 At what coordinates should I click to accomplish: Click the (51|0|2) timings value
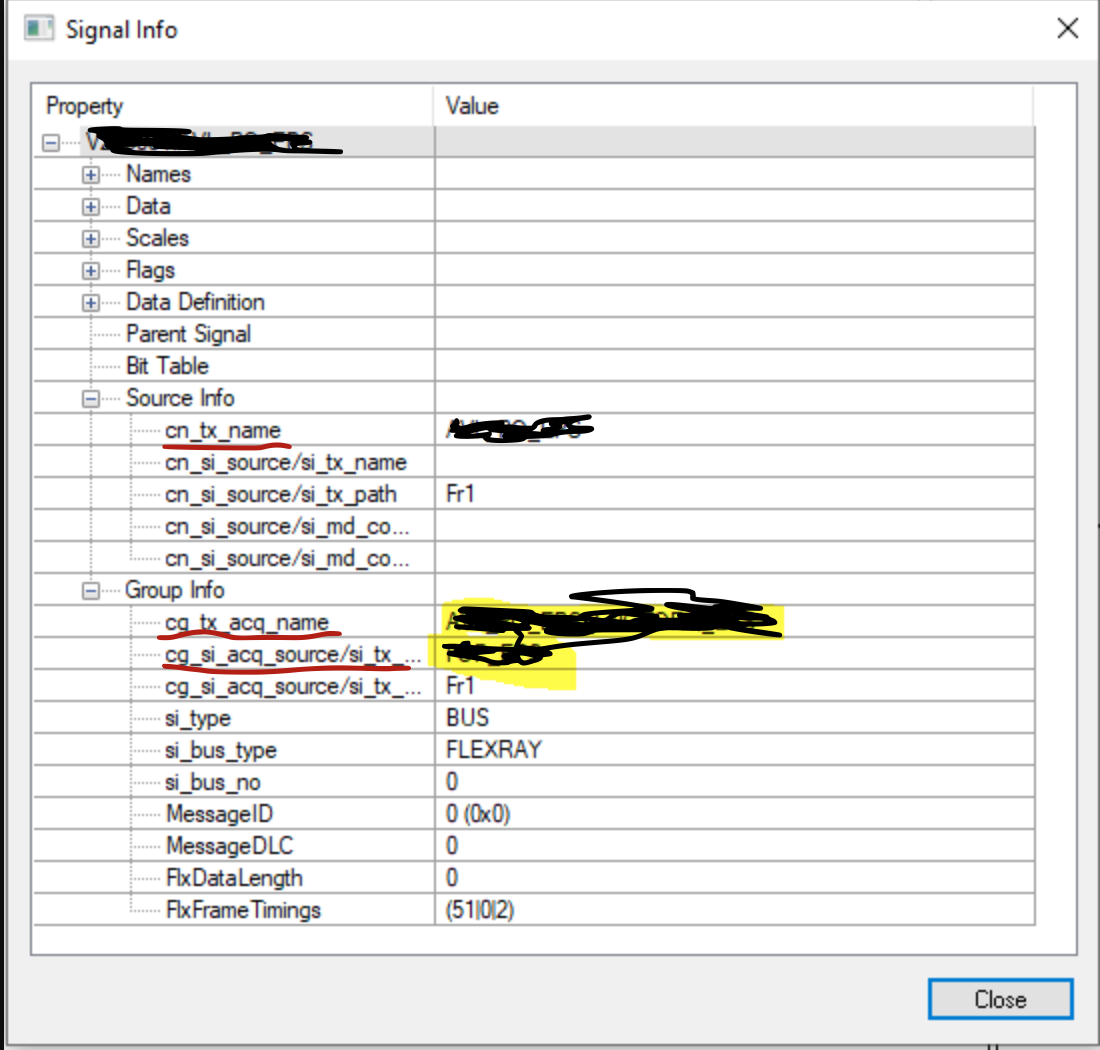[x=480, y=910]
